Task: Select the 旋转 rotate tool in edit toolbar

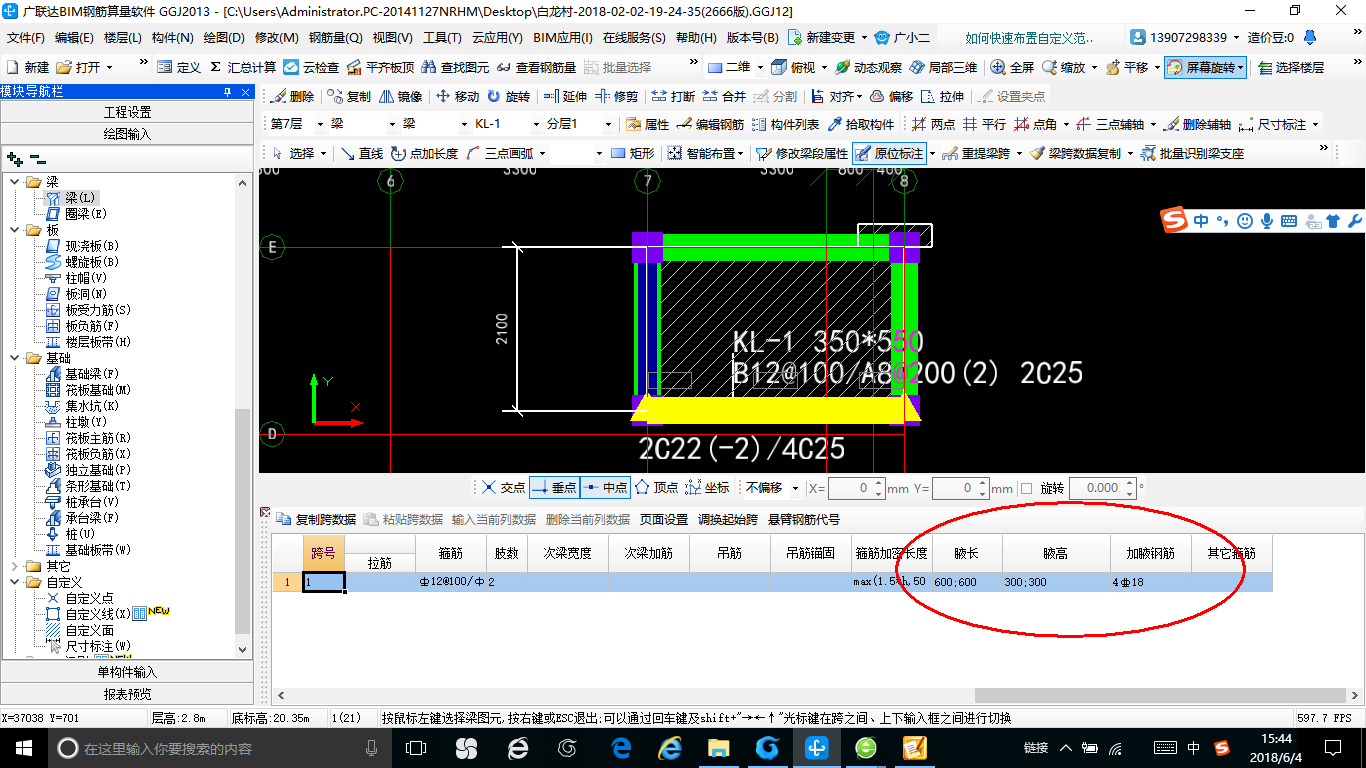Action: click(x=508, y=97)
